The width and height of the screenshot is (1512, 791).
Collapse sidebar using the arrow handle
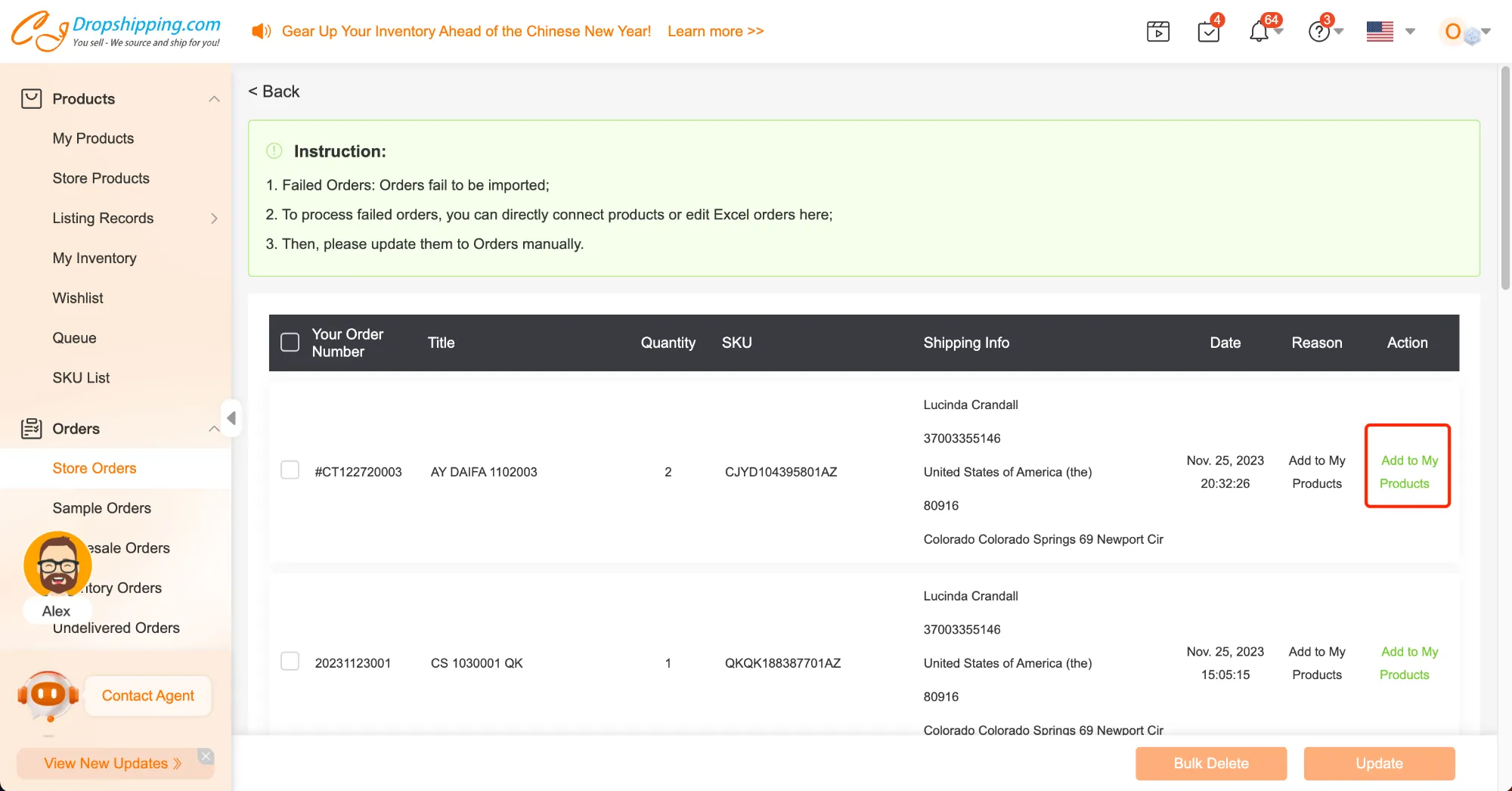pyautogui.click(x=231, y=418)
